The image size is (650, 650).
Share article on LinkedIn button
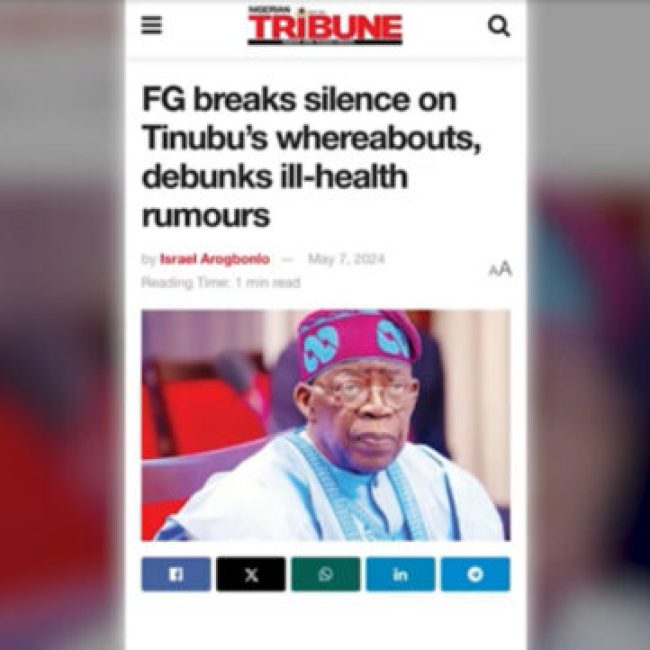pos(400,574)
